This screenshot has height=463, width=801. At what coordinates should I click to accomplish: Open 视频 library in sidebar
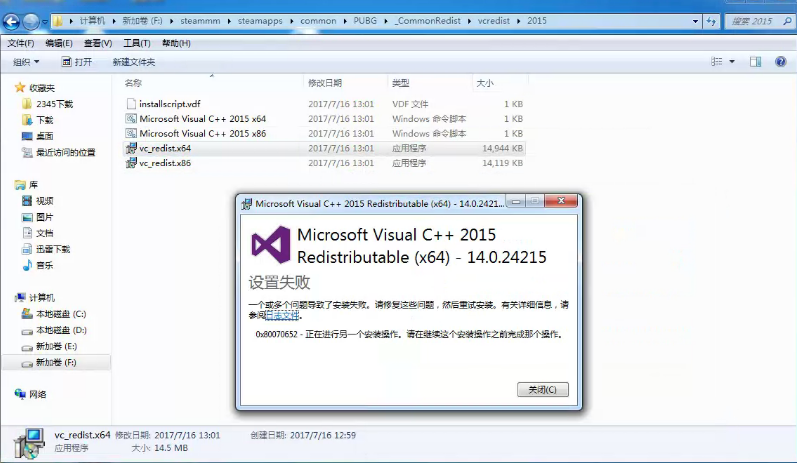pos(44,201)
